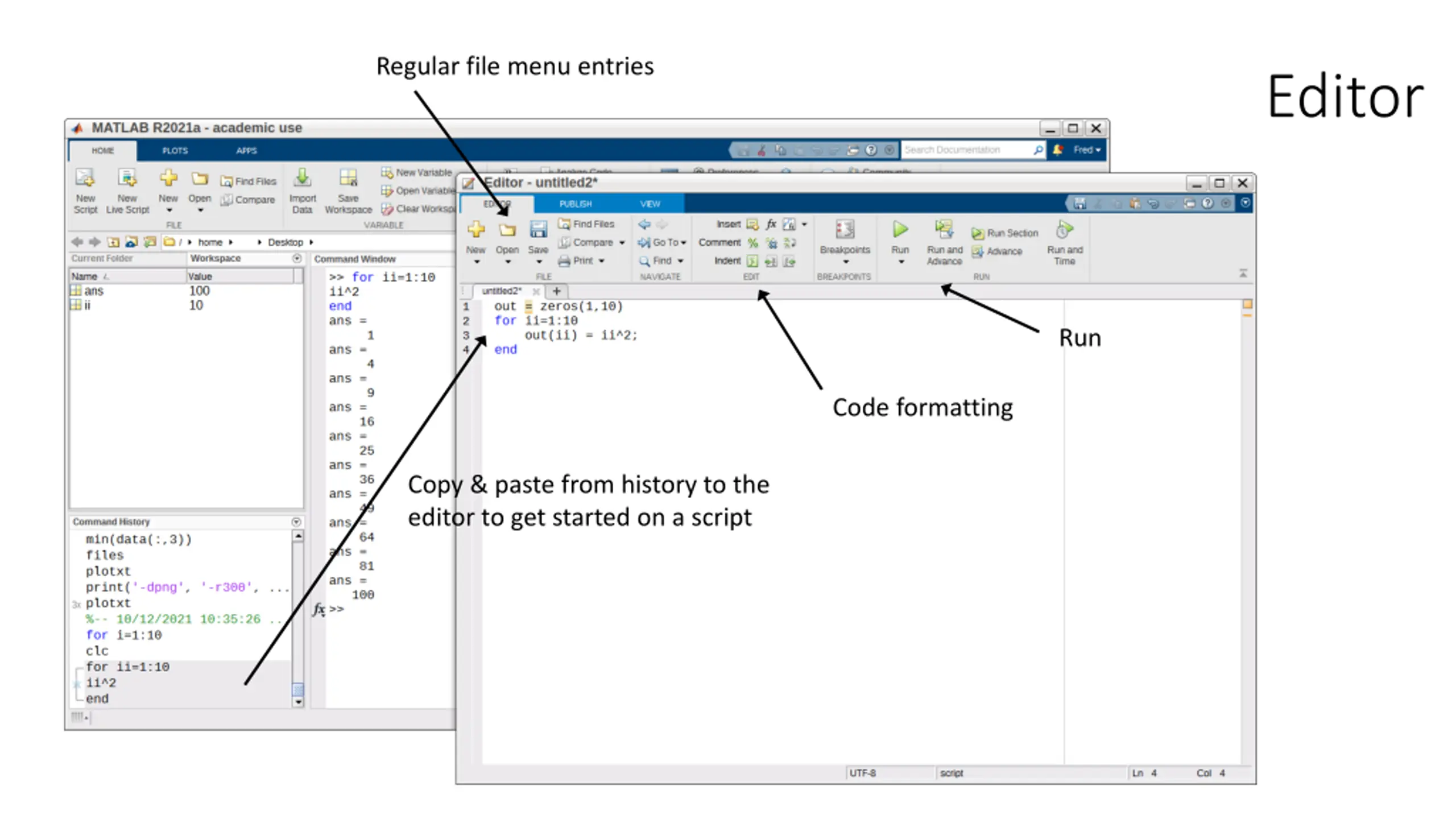Viewport: 1456px width, 819px height.
Task: Click the Find Files button in Editor
Action: click(586, 224)
